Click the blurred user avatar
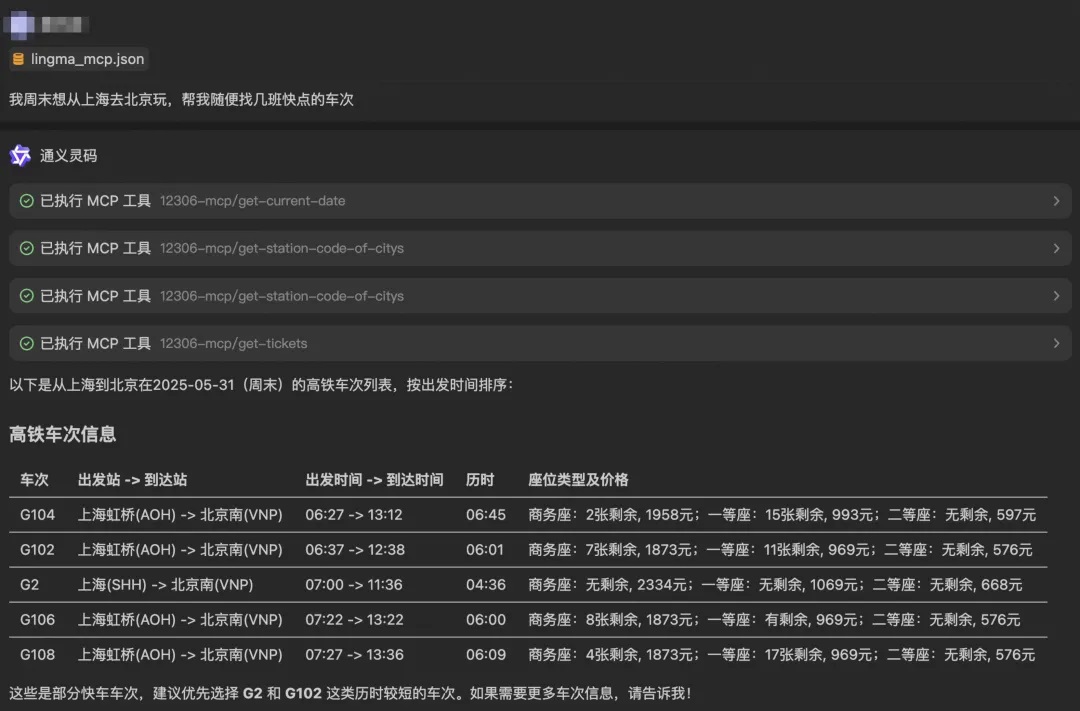The width and height of the screenshot is (1080, 711). (x=21, y=25)
